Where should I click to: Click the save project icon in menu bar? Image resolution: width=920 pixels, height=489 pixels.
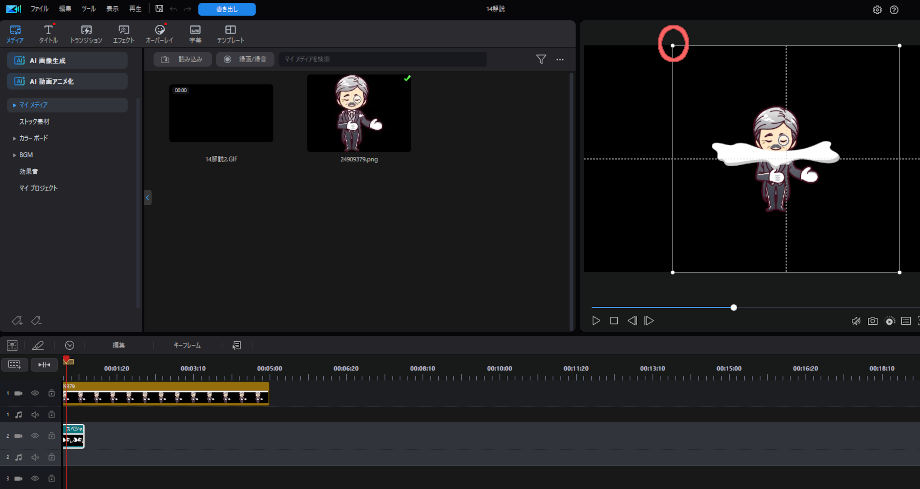[158, 9]
